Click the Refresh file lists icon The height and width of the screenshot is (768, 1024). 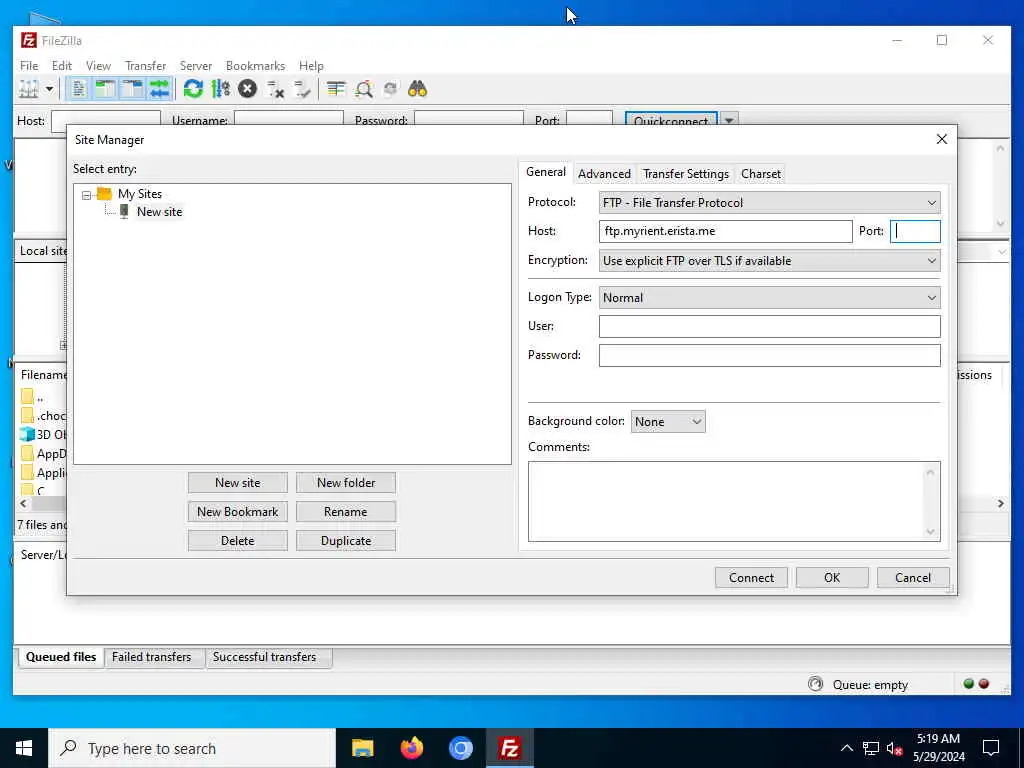point(193,89)
